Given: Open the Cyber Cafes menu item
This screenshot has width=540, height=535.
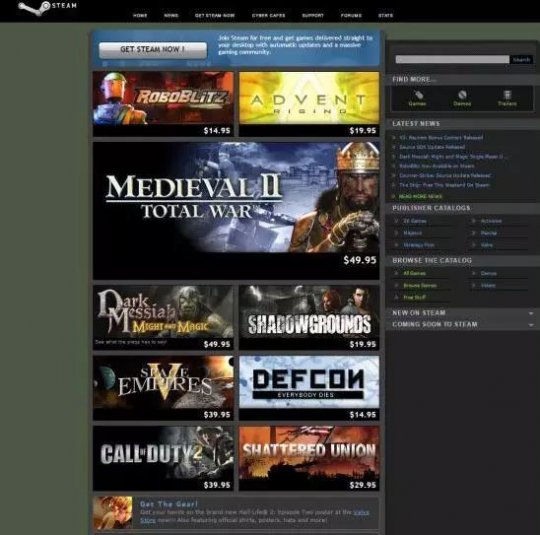Looking at the screenshot, I should pos(269,16).
